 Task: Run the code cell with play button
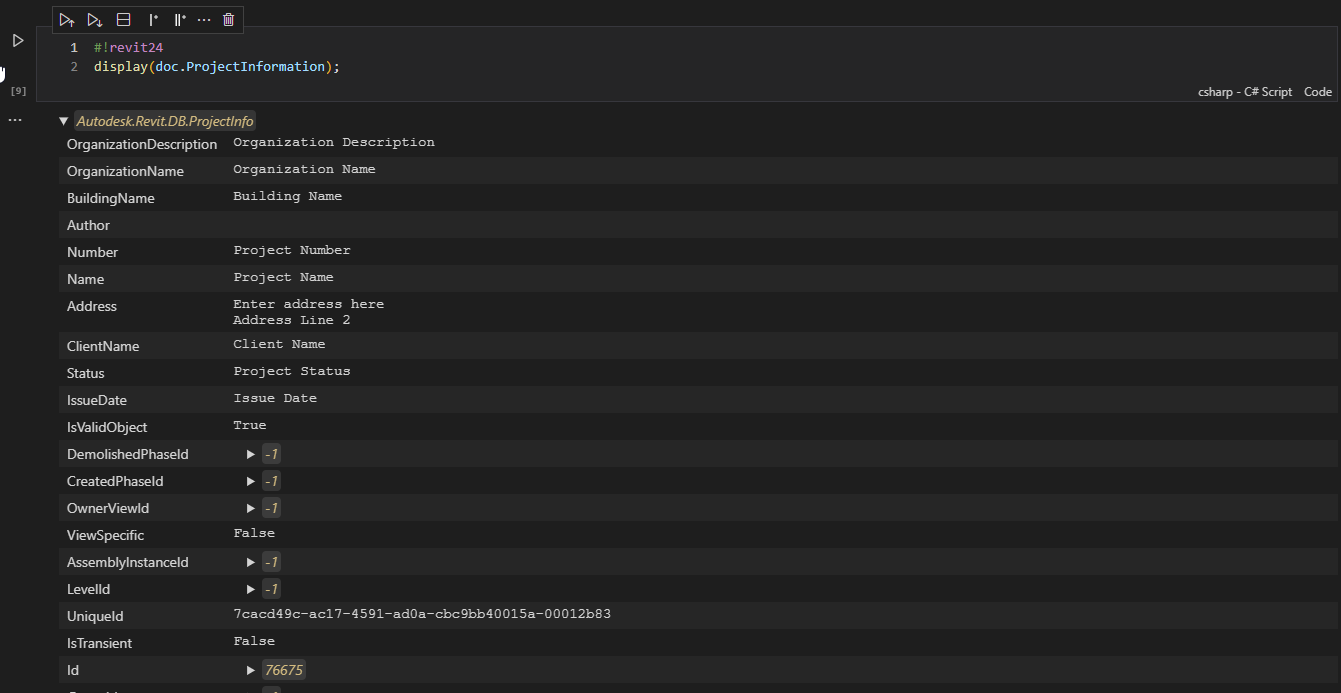pos(18,41)
